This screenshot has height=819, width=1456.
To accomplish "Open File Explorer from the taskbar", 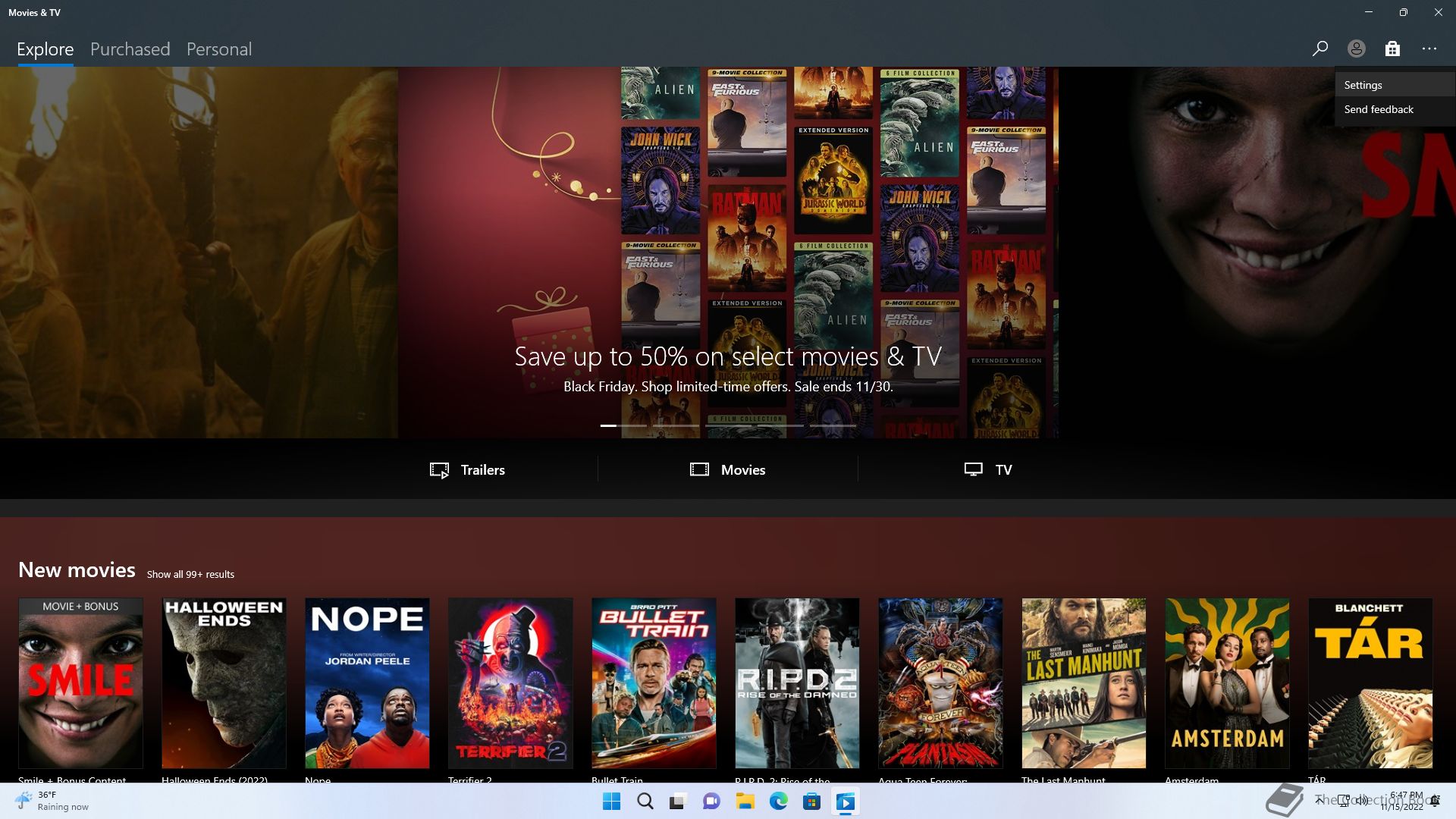I will coord(745,802).
